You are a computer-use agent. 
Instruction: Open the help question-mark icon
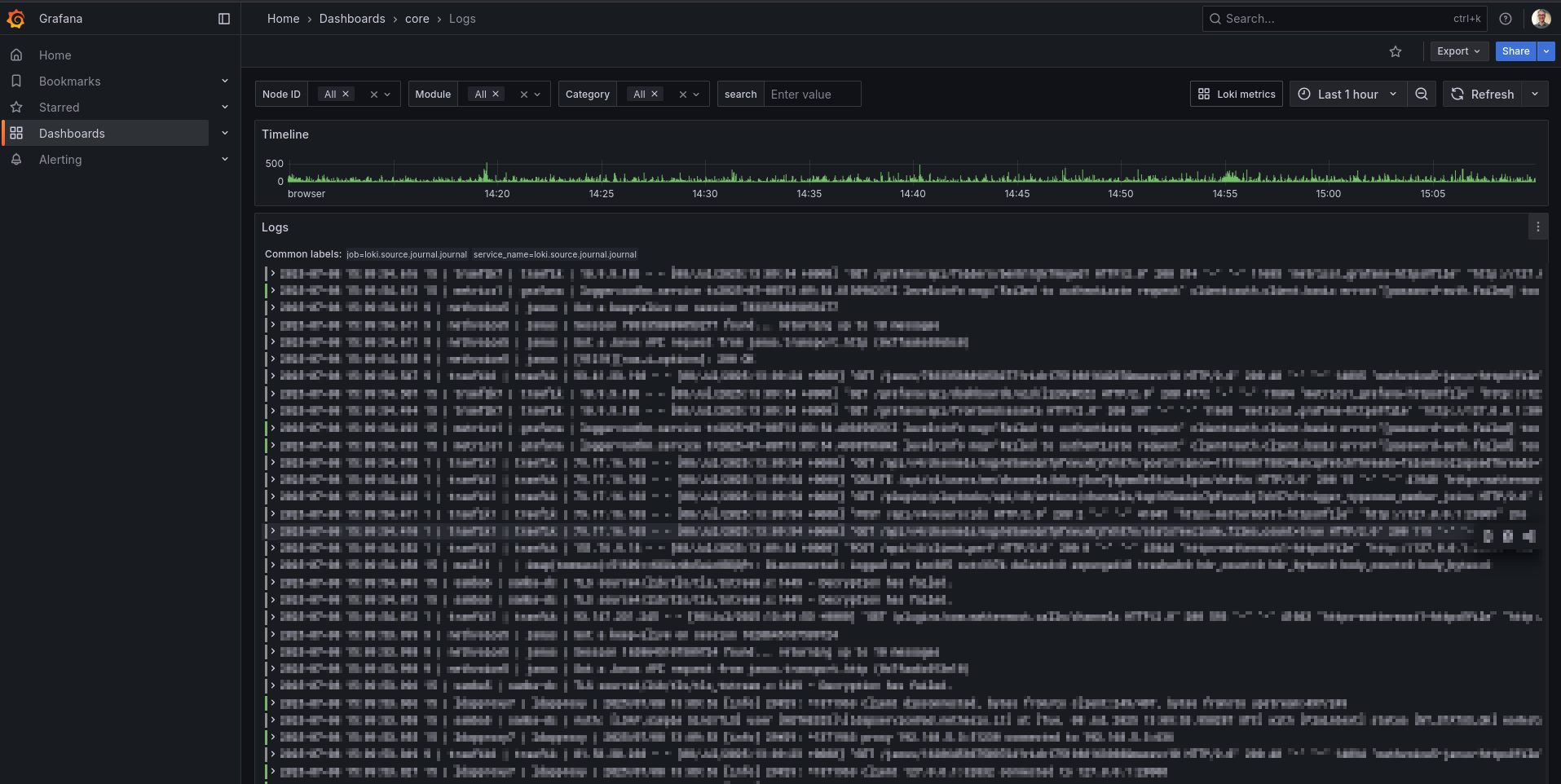[1506, 19]
